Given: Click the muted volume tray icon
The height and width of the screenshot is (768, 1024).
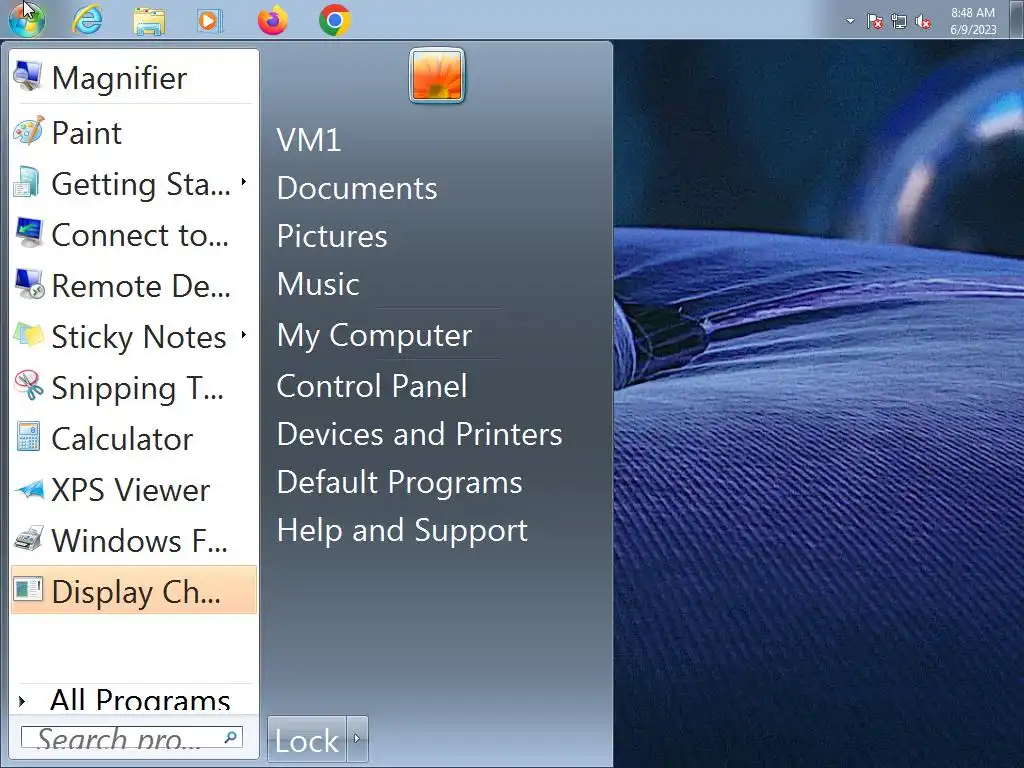Looking at the screenshot, I should (x=923, y=22).
